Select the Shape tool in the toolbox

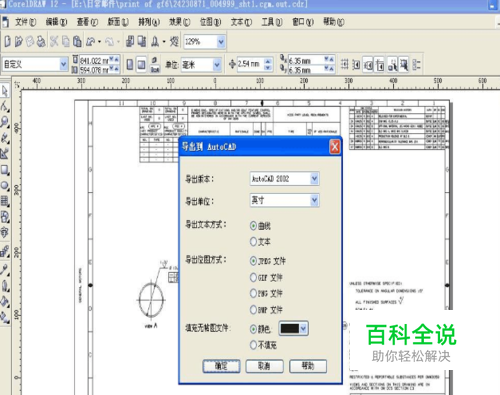click(5, 107)
